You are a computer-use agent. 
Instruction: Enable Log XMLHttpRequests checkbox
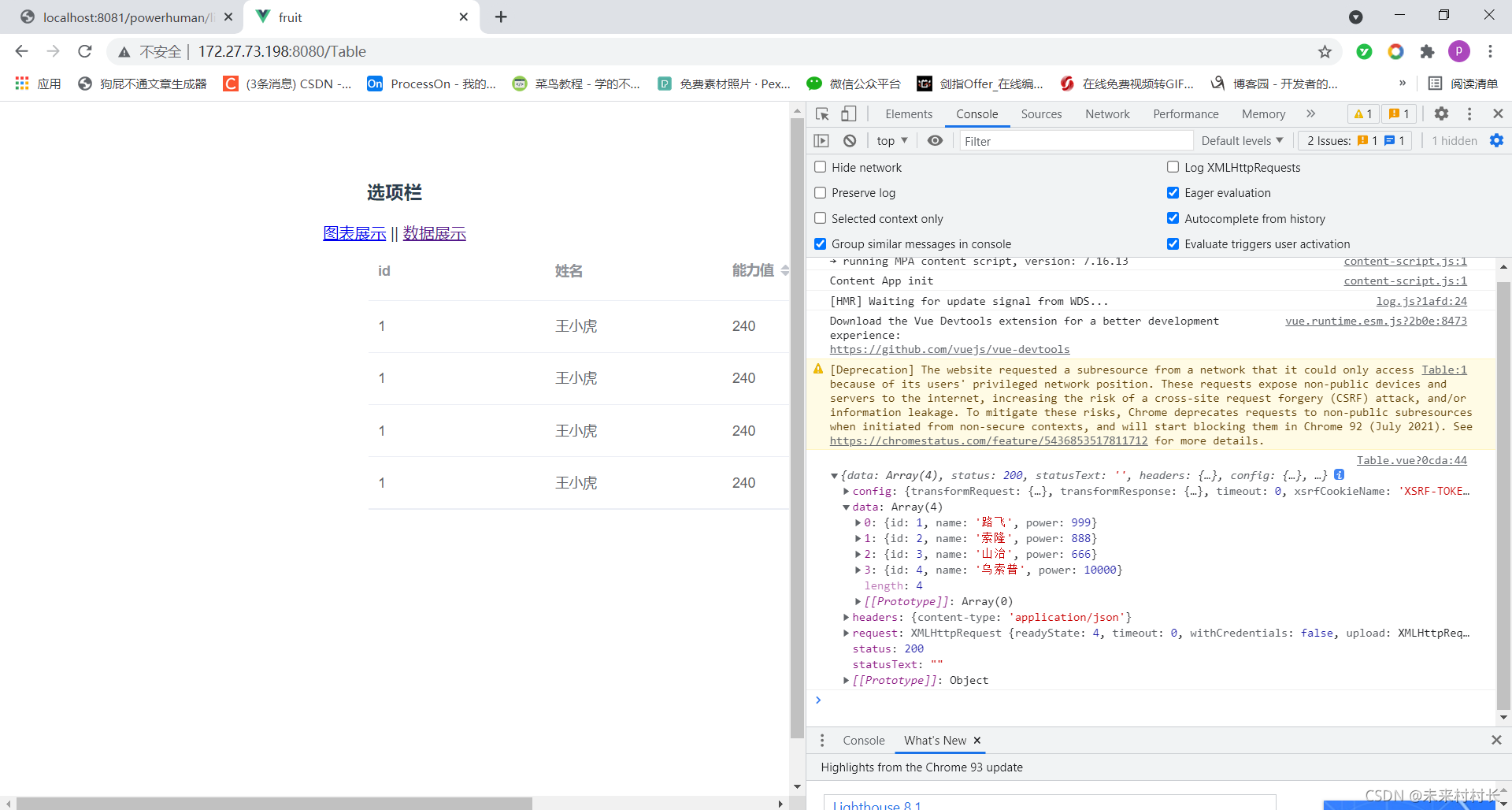1173,167
